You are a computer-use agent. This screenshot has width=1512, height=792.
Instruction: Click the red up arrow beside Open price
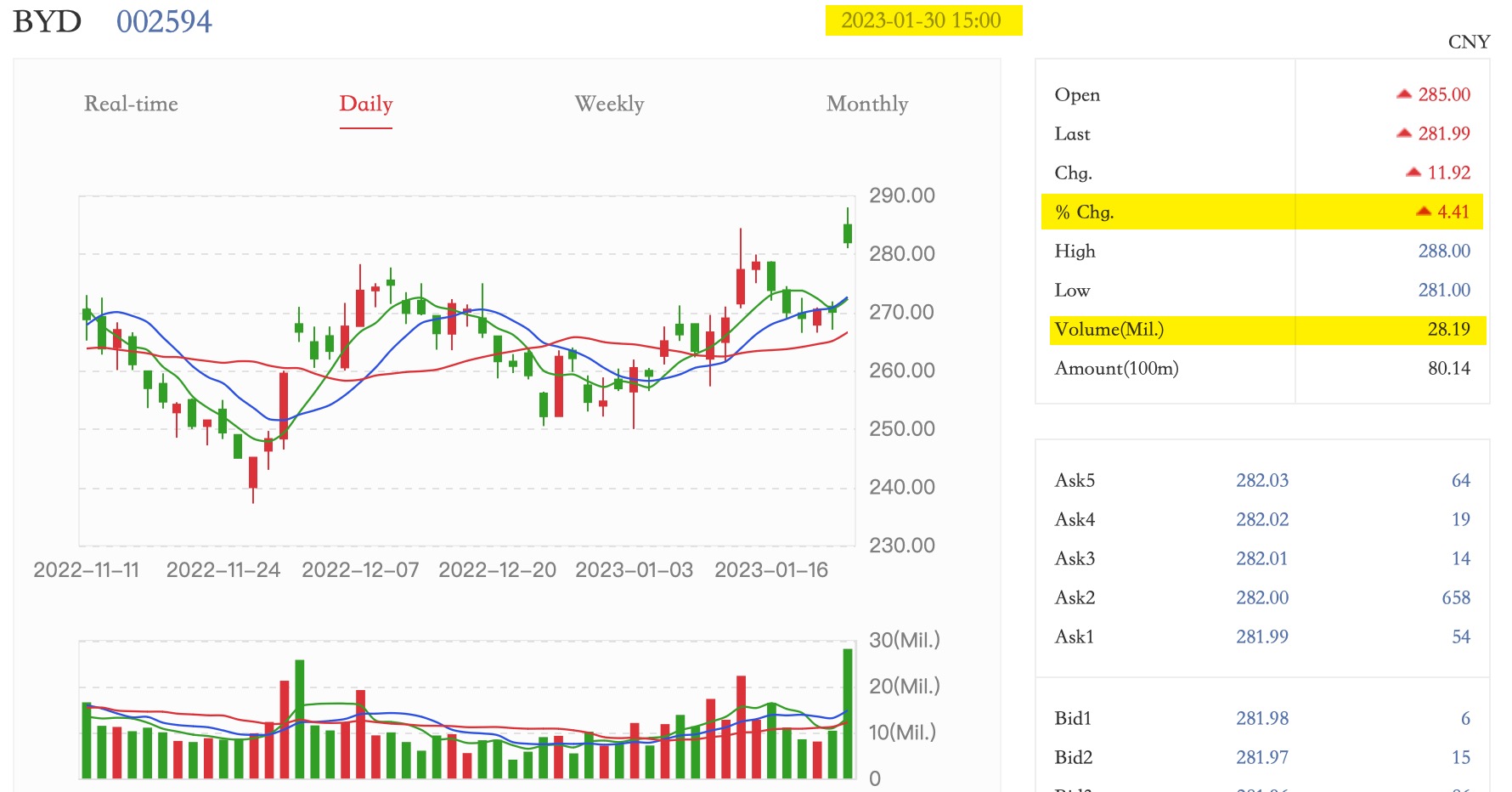(x=1403, y=94)
